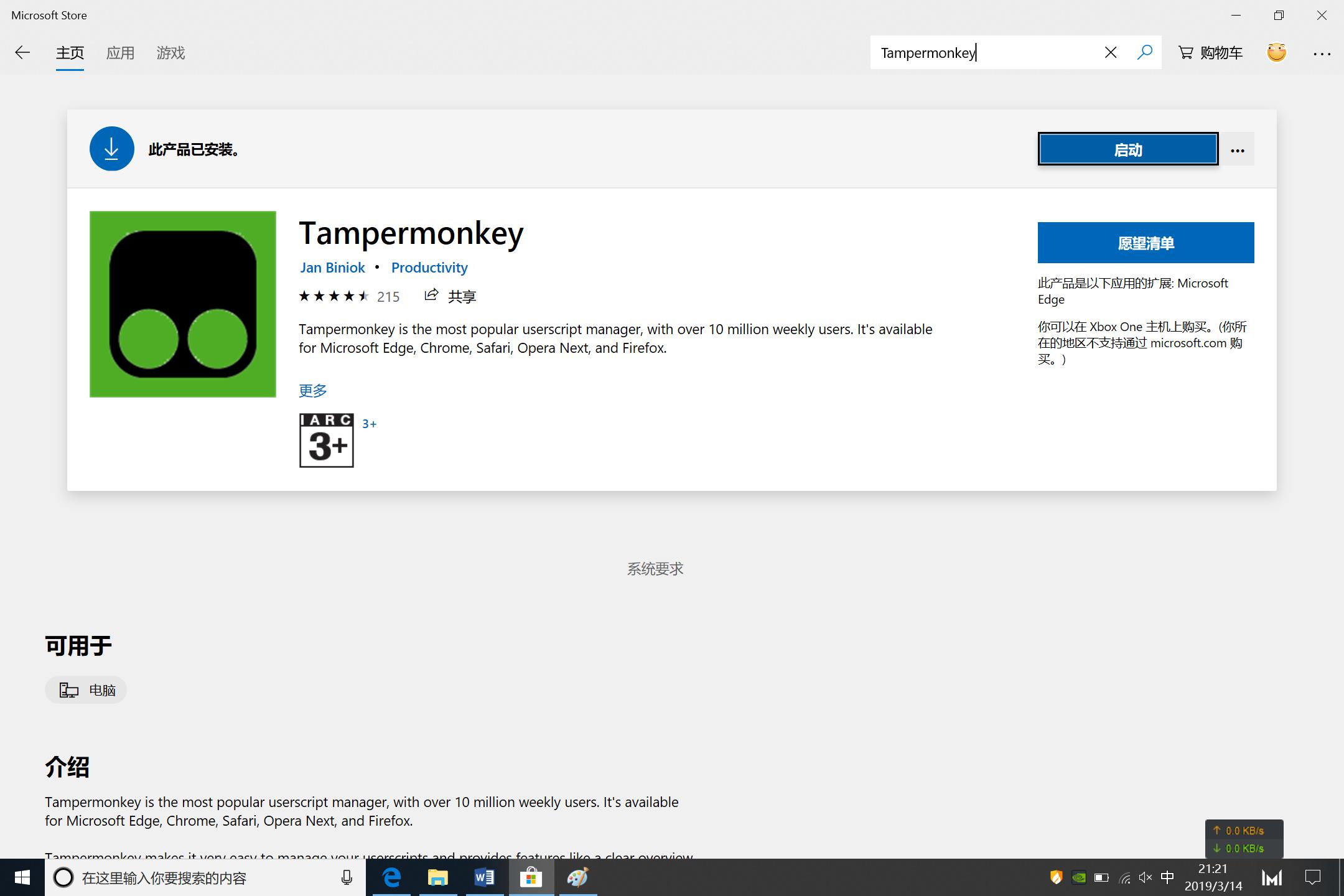The width and height of the screenshot is (1344, 896).
Task: Clear the search box with the X
Action: [x=1110, y=52]
